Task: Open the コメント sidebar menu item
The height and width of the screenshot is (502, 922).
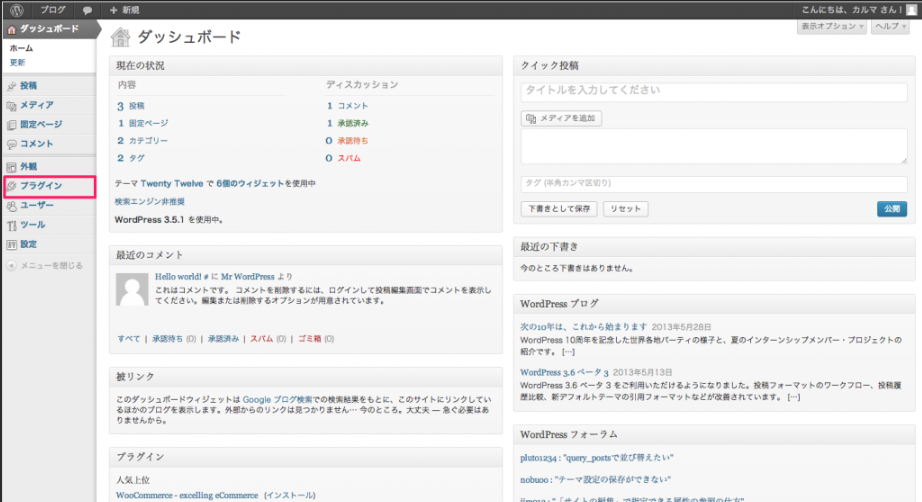Action: pyautogui.click(x=36, y=144)
